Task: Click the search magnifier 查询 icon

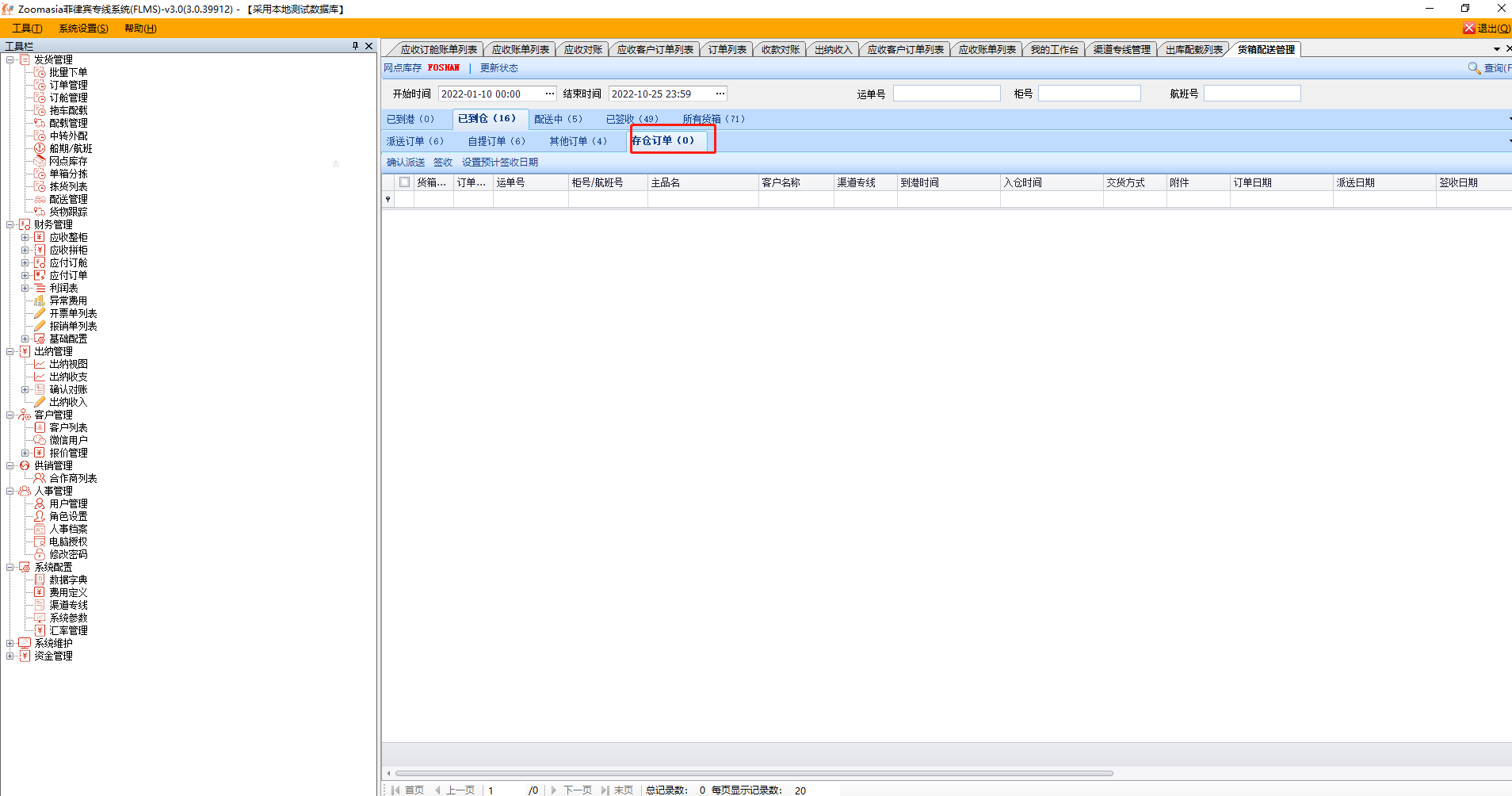Action: pos(1474,68)
